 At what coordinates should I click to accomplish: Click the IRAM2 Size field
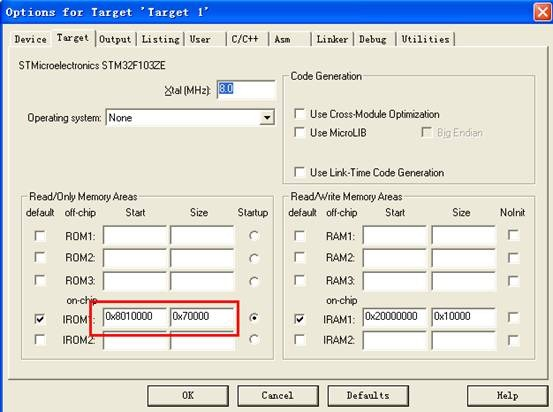coord(463,340)
